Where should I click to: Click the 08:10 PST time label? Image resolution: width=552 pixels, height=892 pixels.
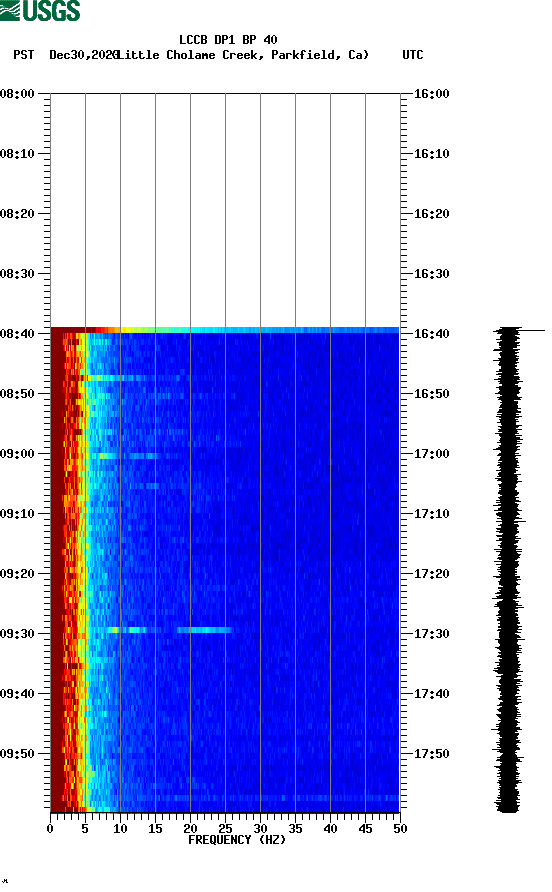click(17, 154)
